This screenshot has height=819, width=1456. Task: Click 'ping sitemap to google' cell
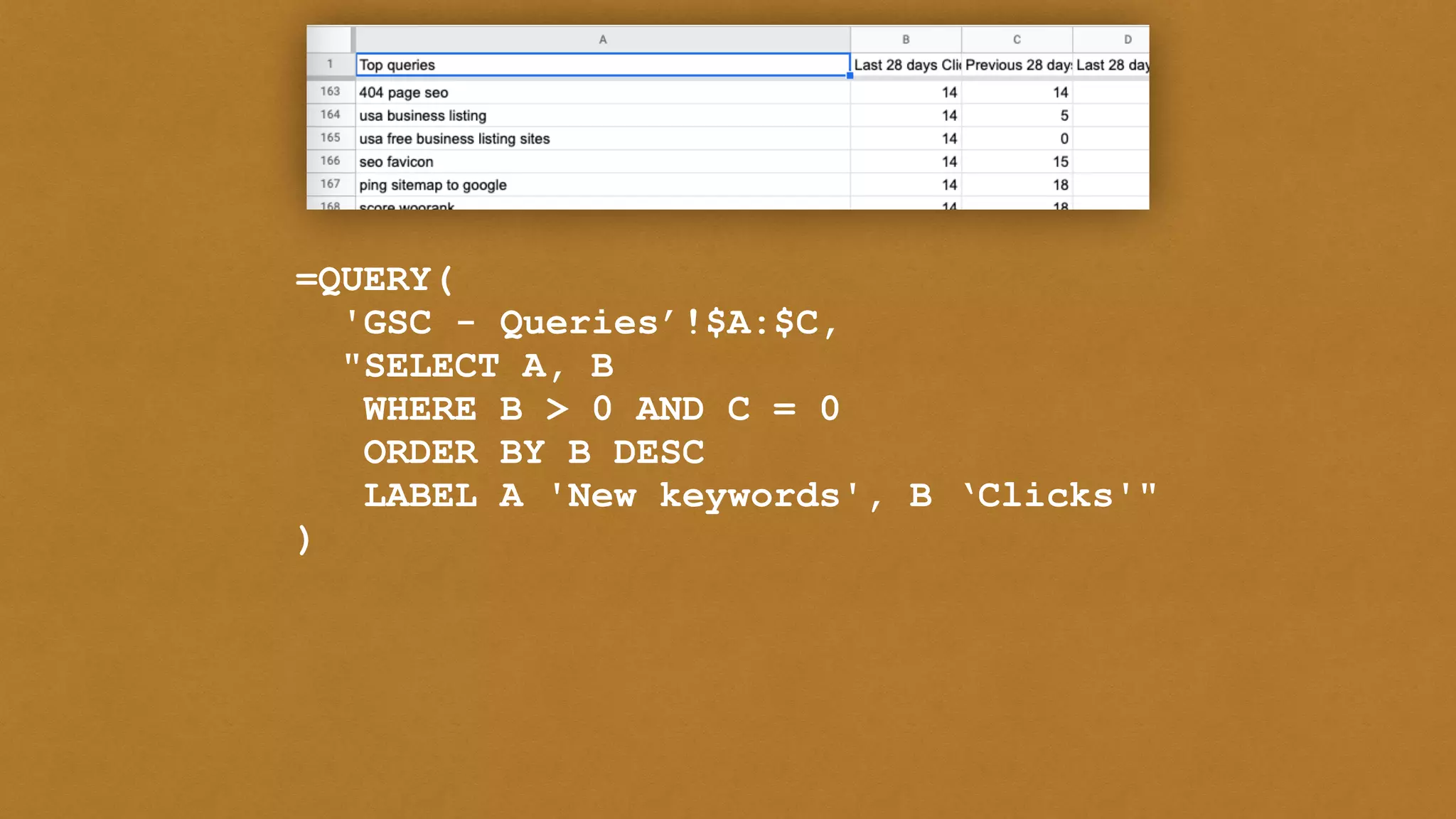click(602, 185)
